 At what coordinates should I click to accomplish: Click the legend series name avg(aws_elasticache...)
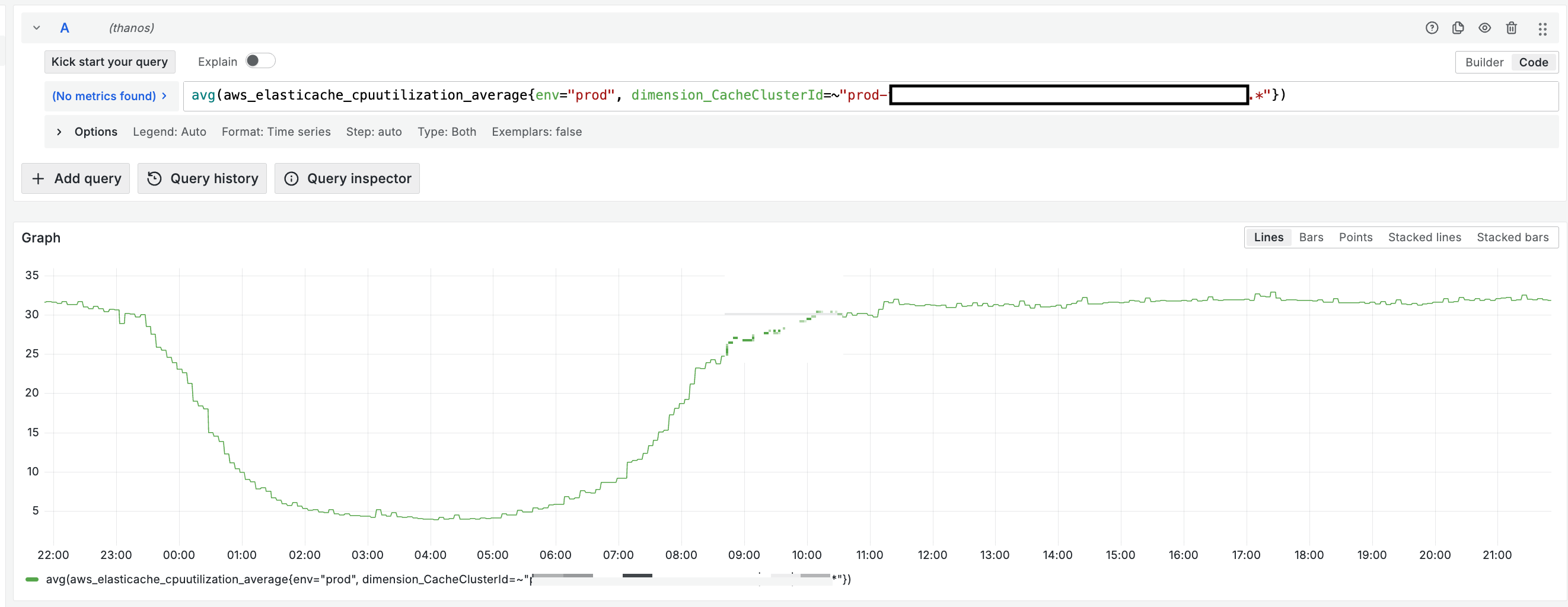448,580
